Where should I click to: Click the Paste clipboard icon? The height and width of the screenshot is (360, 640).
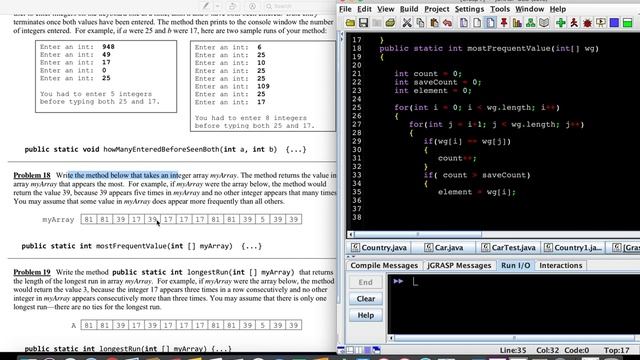pyautogui.click(x=434, y=23)
